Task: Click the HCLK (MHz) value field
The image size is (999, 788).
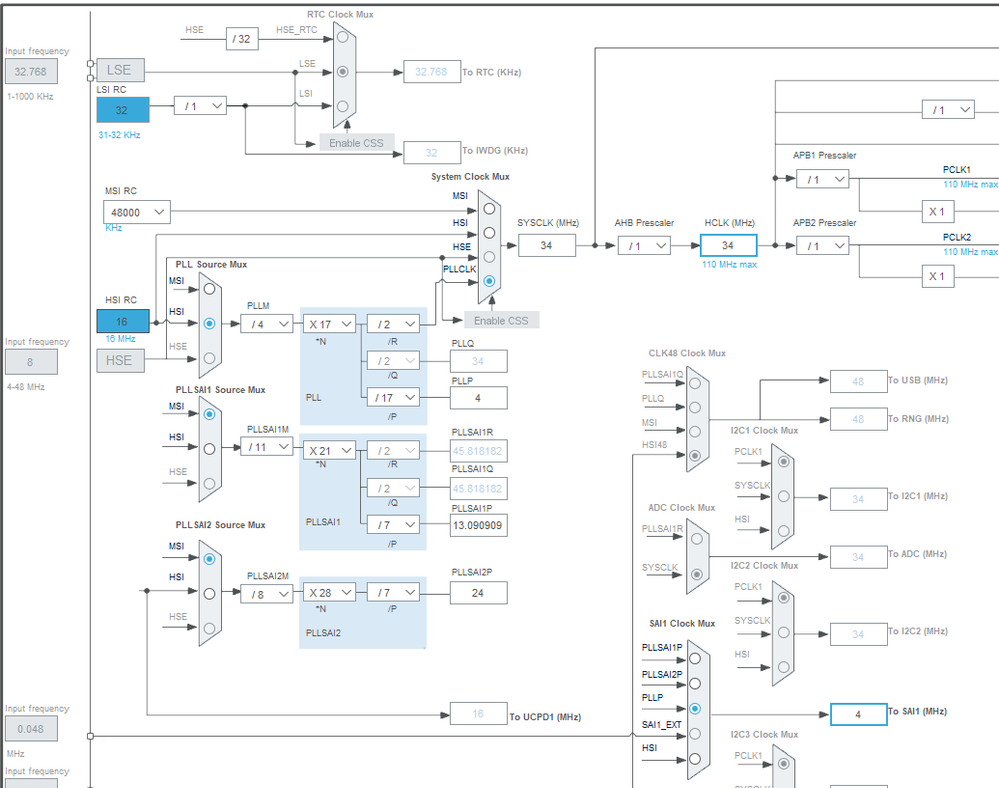Action: pyautogui.click(x=728, y=245)
